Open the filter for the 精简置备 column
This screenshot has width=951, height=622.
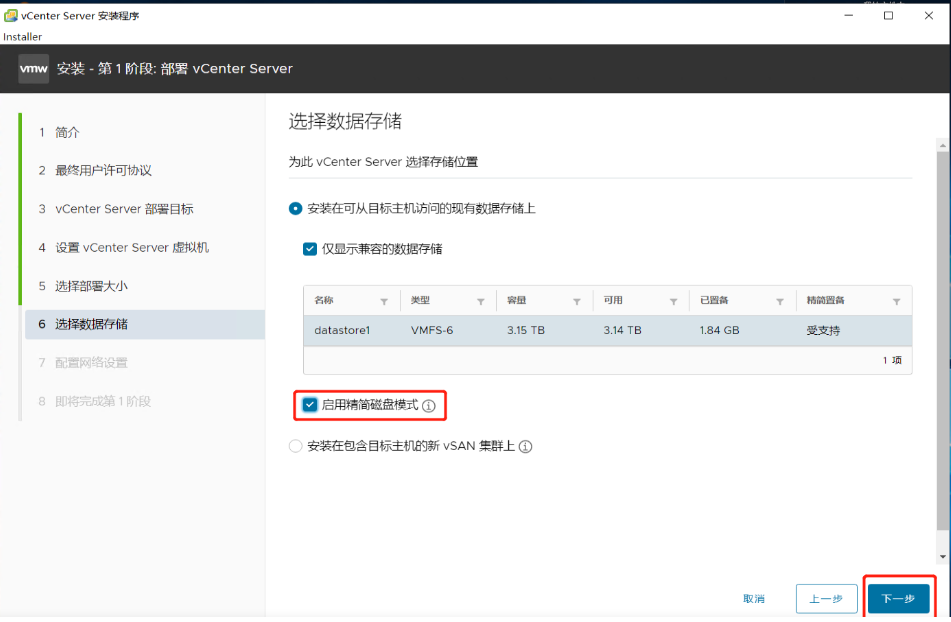[x=896, y=301]
